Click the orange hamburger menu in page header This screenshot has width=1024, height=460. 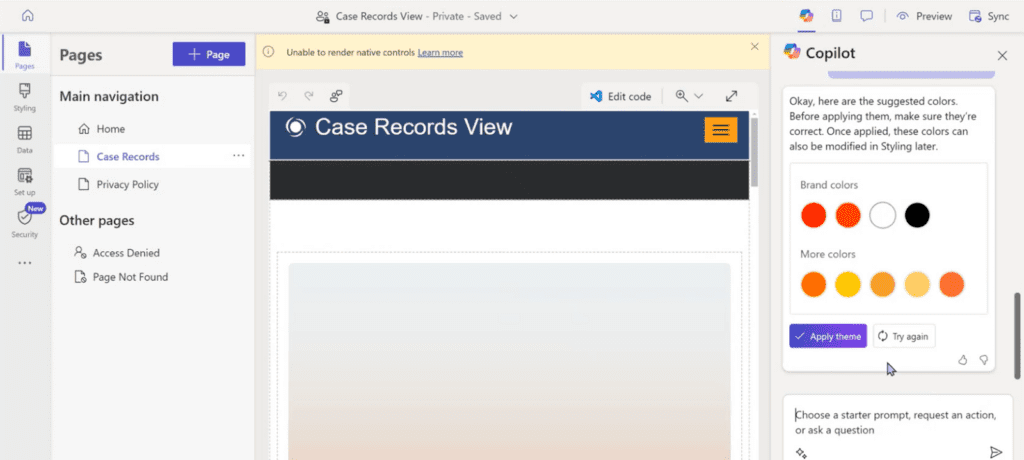pyautogui.click(x=720, y=130)
